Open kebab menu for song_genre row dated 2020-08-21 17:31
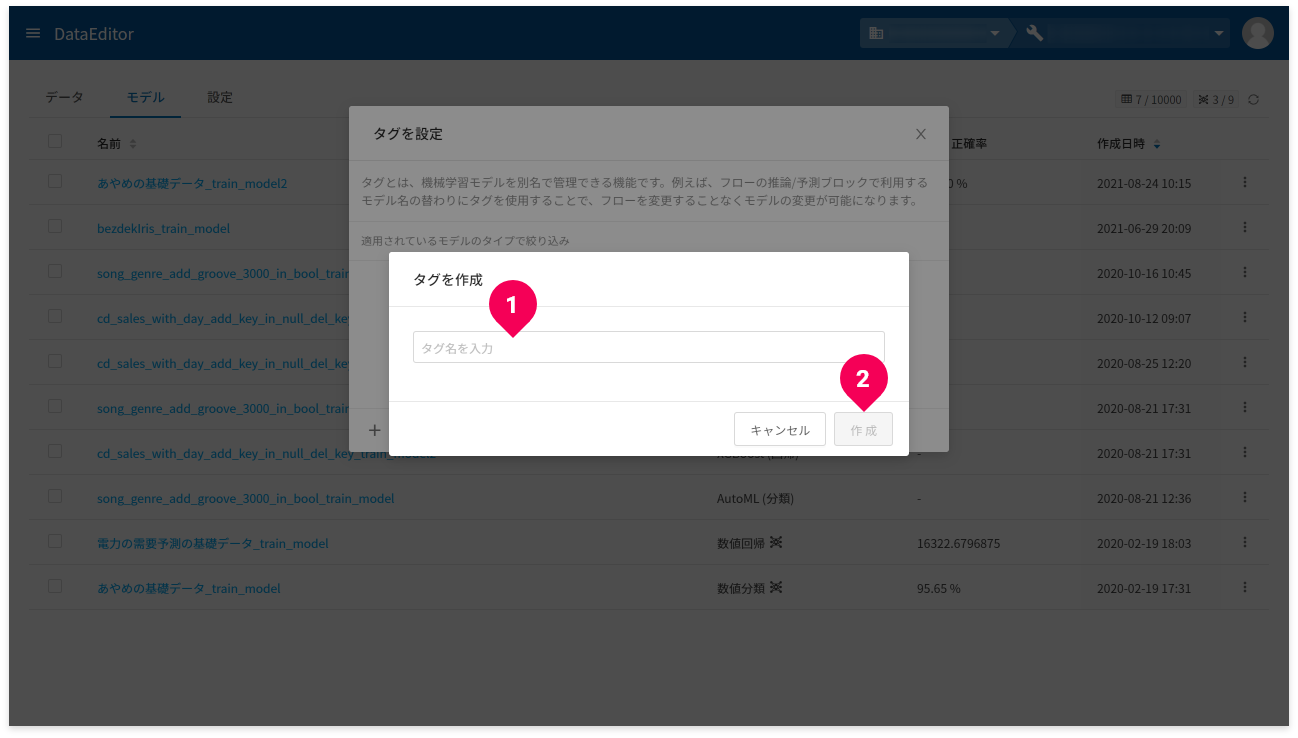This screenshot has width=1298, height=738. click(x=1245, y=407)
